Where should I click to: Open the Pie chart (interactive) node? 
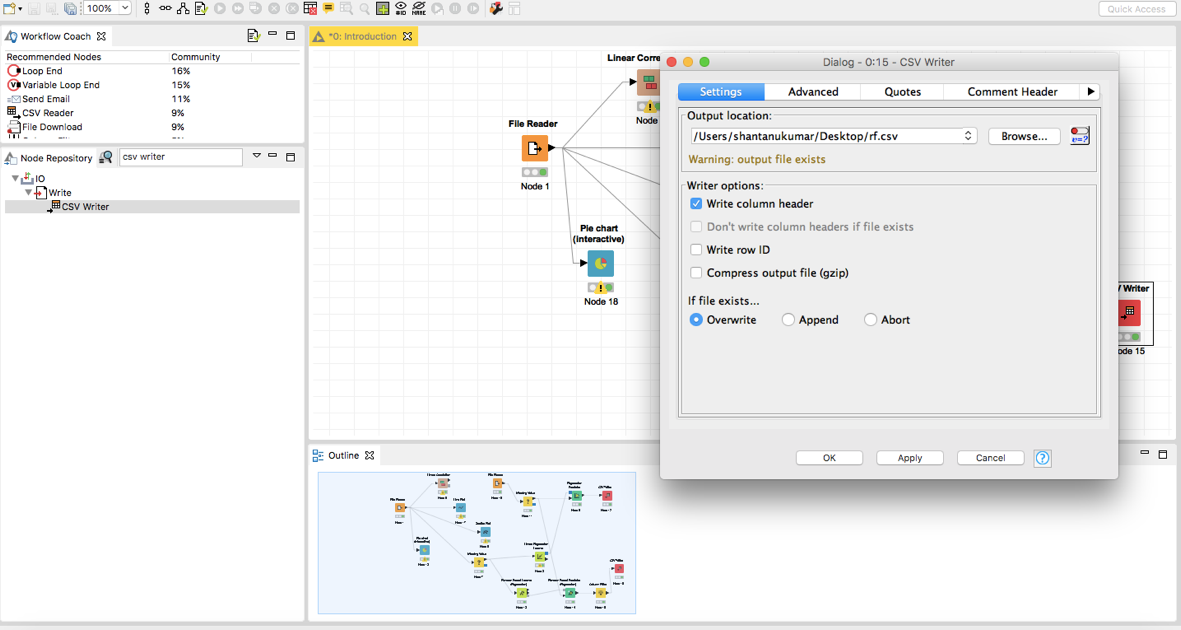(599, 264)
